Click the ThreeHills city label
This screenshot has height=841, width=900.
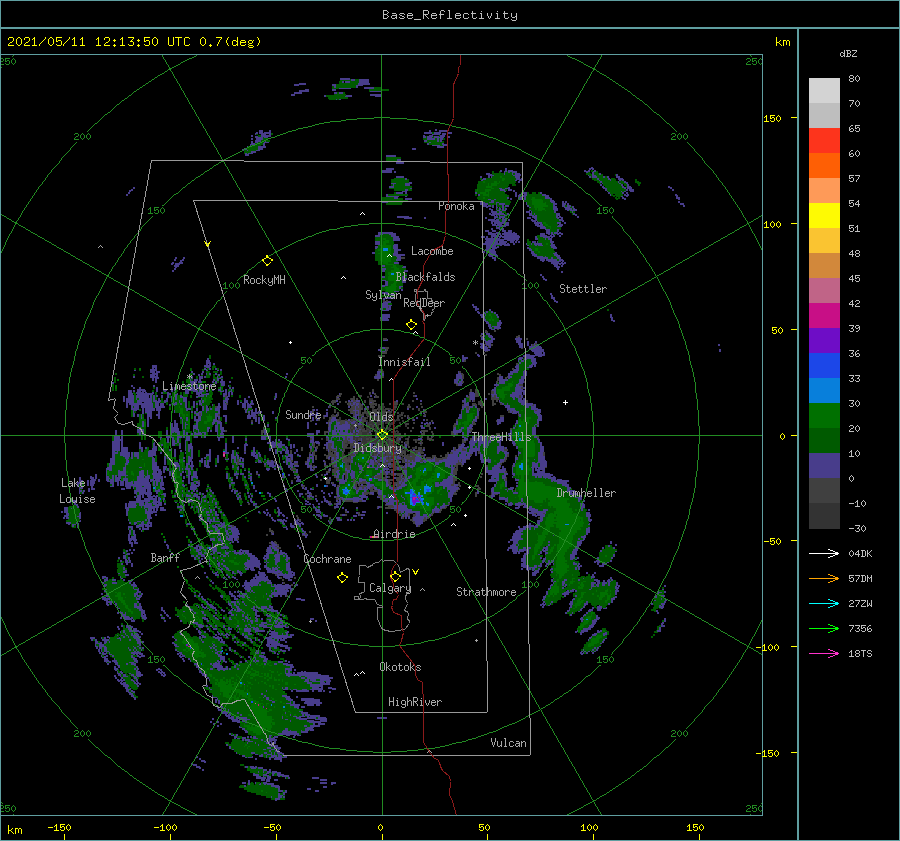click(x=502, y=437)
